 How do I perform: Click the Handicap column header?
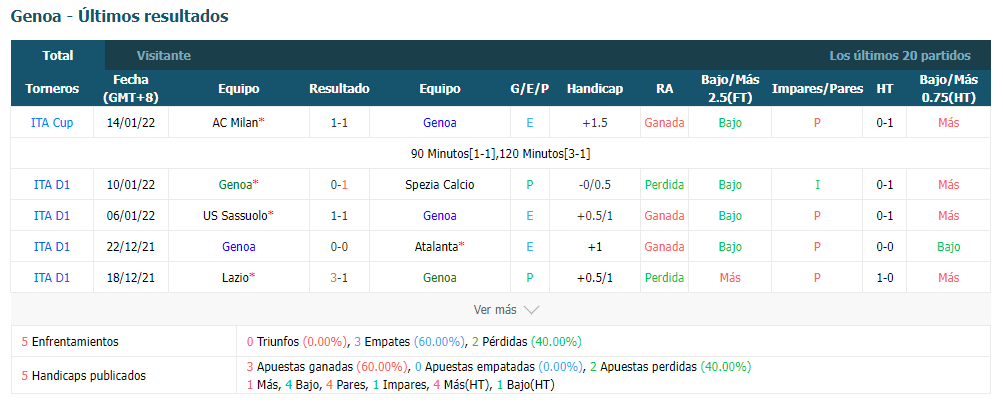[x=594, y=89]
